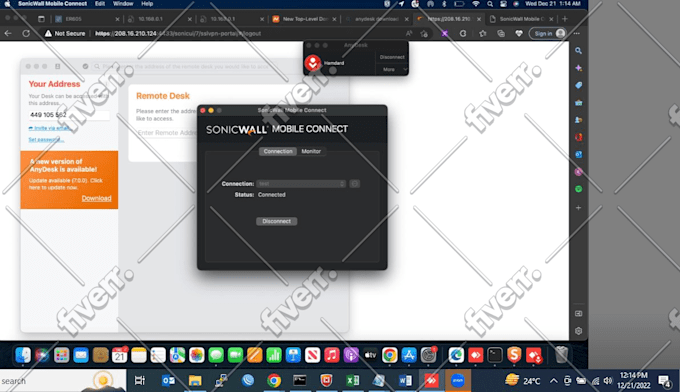
Task: Open Excel from the Windows taskbar
Action: 353,381
